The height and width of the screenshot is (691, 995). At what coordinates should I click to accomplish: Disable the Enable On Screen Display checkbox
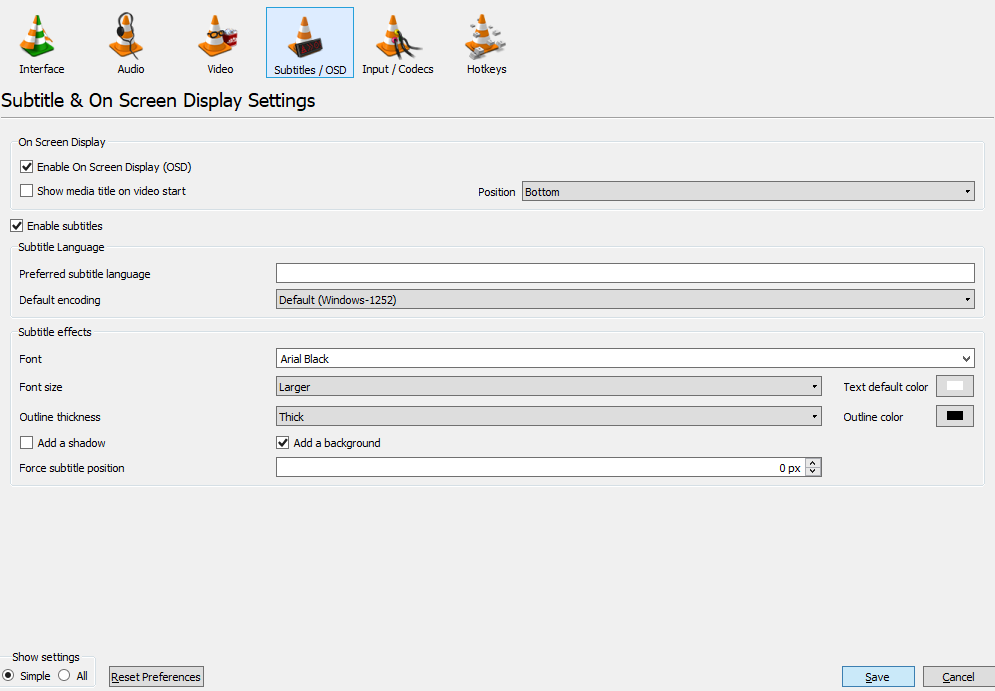(27, 167)
